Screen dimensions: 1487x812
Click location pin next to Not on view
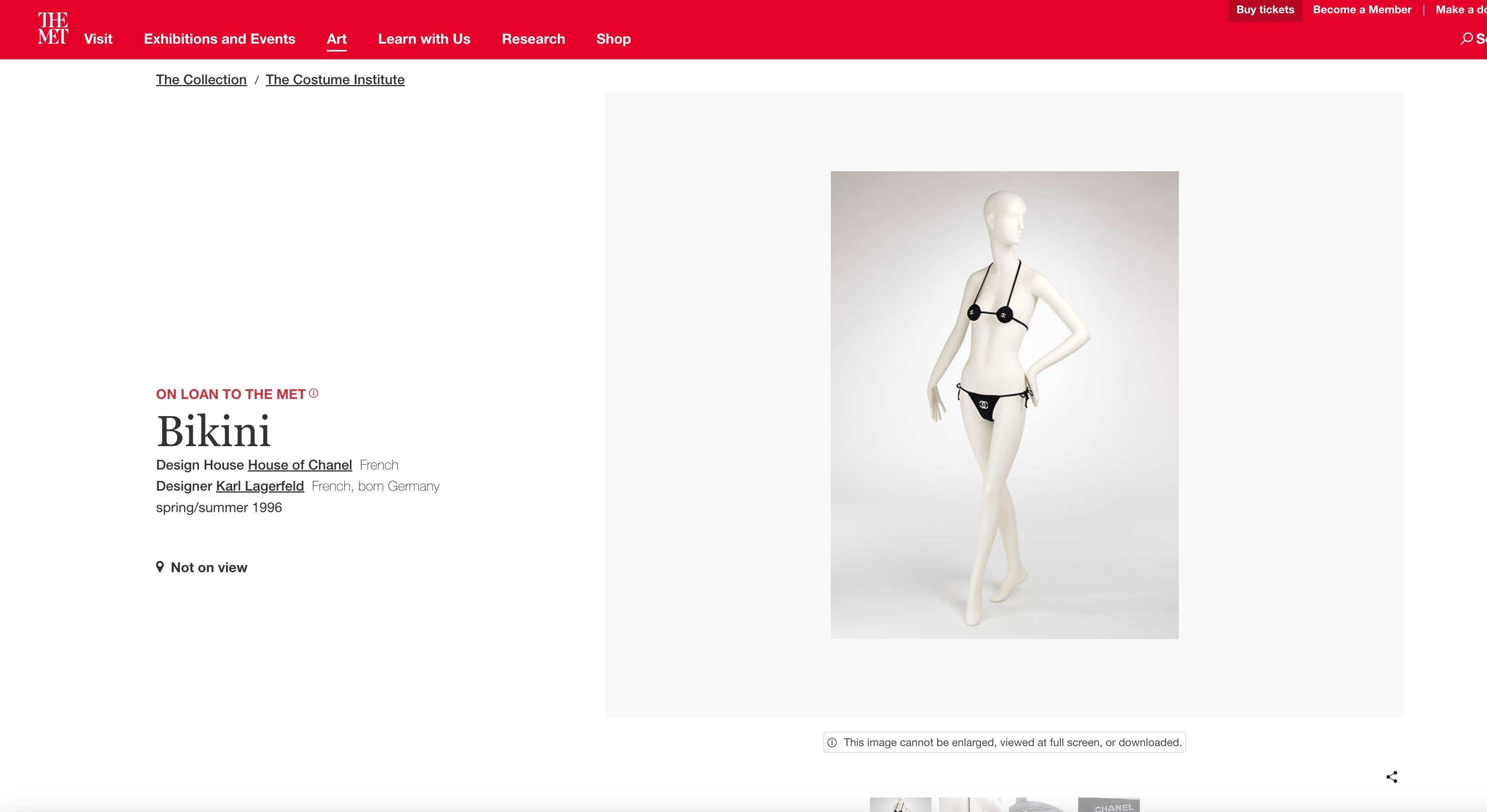click(160, 567)
